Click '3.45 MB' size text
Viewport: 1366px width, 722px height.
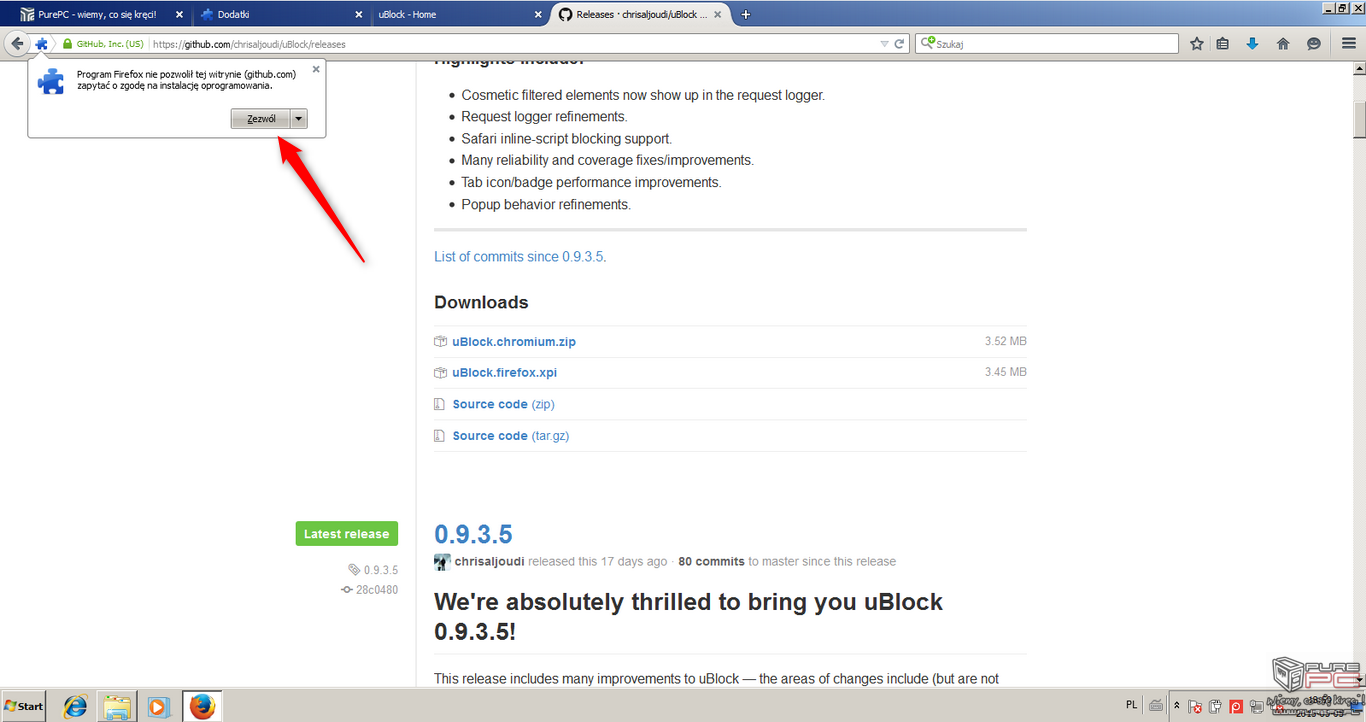click(1006, 372)
